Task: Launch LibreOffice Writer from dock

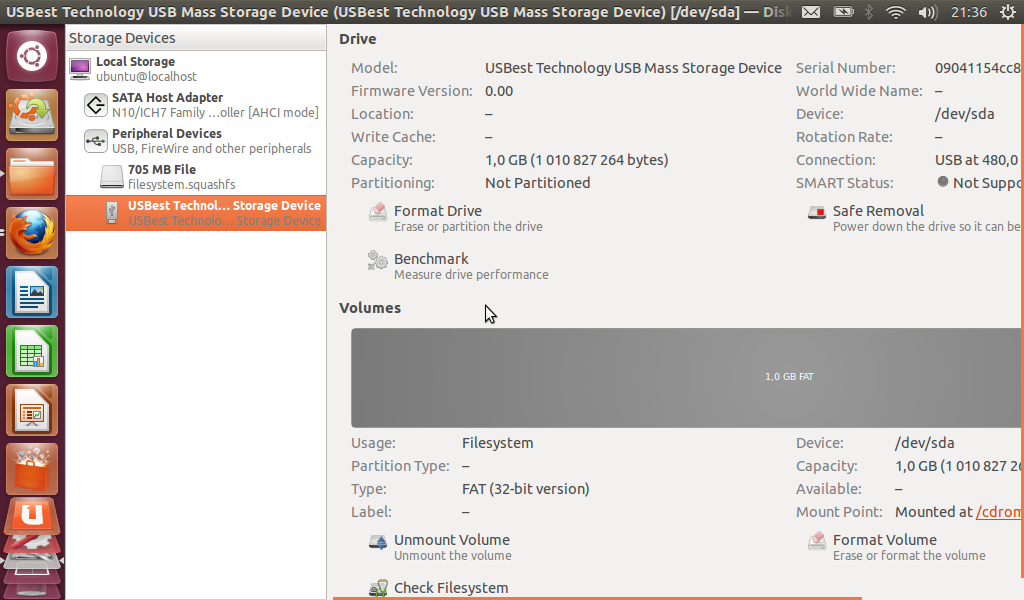Action: [32, 293]
